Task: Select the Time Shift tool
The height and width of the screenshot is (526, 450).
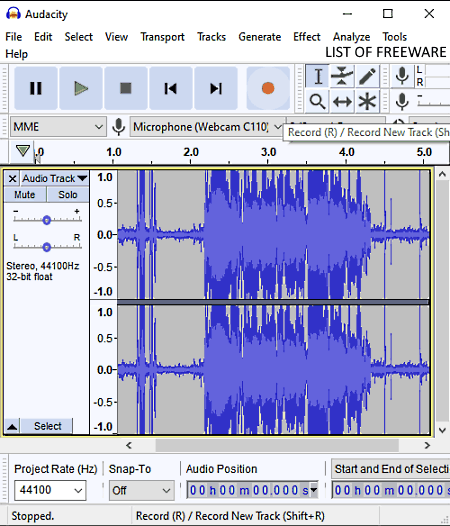Action: [342, 101]
